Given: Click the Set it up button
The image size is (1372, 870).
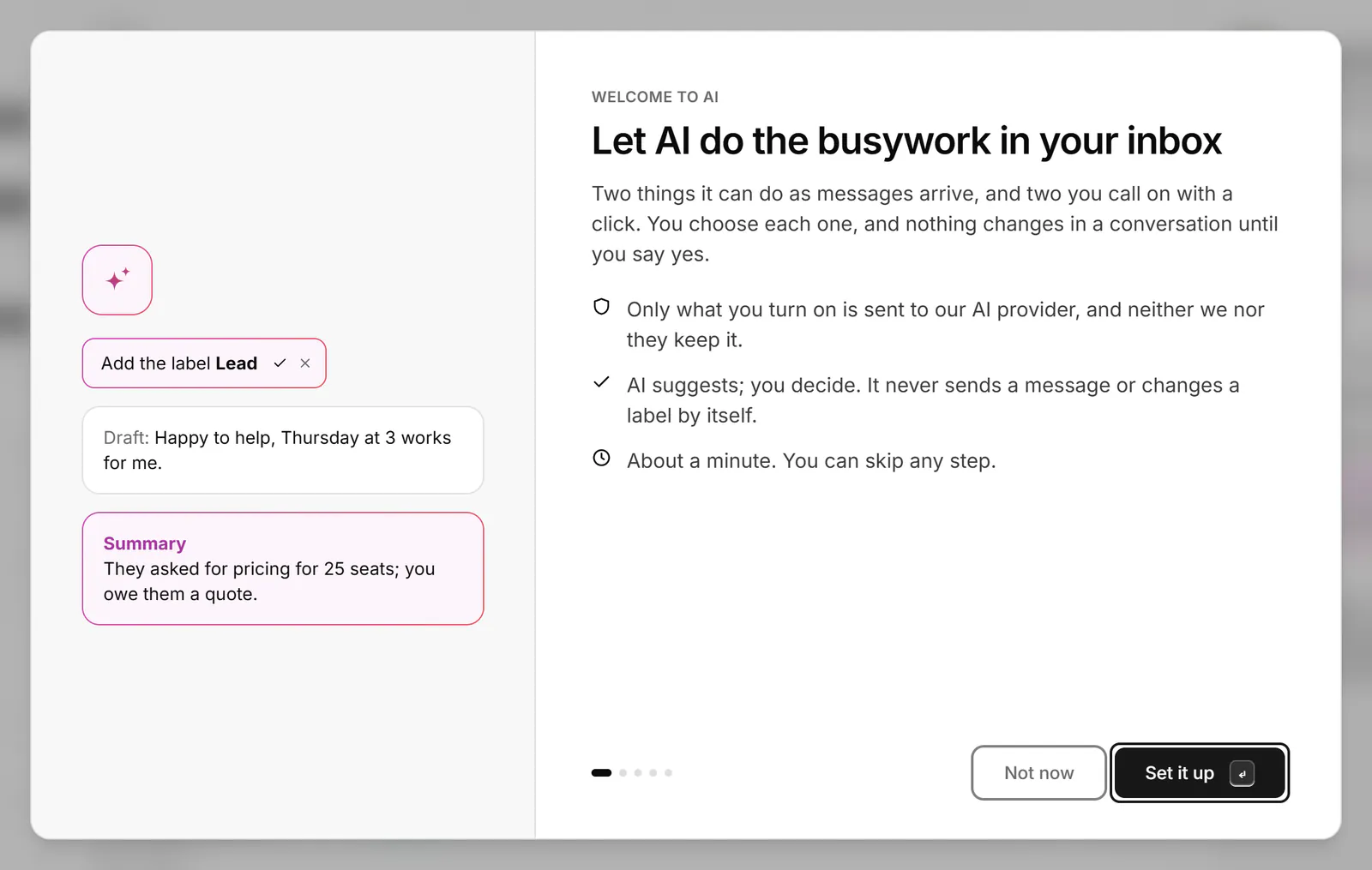Looking at the screenshot, I should 1200,773.
